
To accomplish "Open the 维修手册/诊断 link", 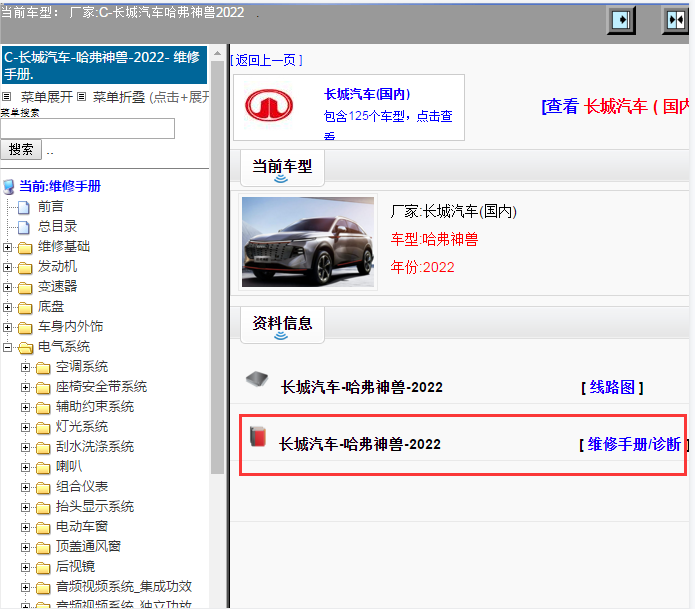I will coord(634,444).
